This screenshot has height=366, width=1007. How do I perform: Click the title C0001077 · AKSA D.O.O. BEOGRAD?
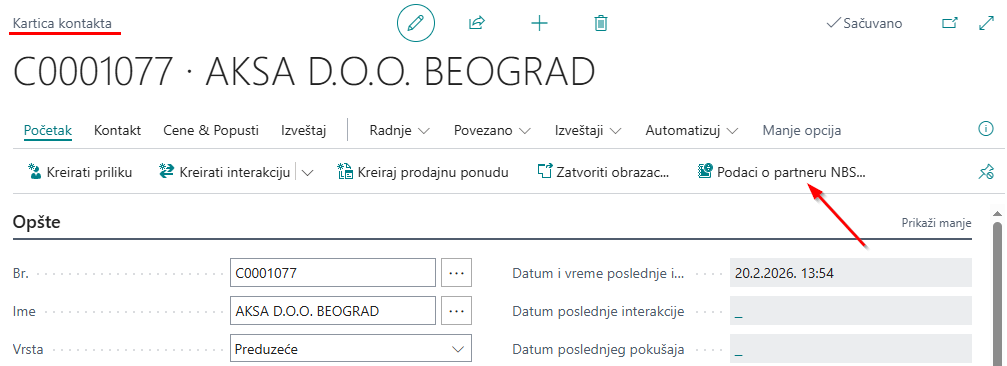tap(304, 71)
